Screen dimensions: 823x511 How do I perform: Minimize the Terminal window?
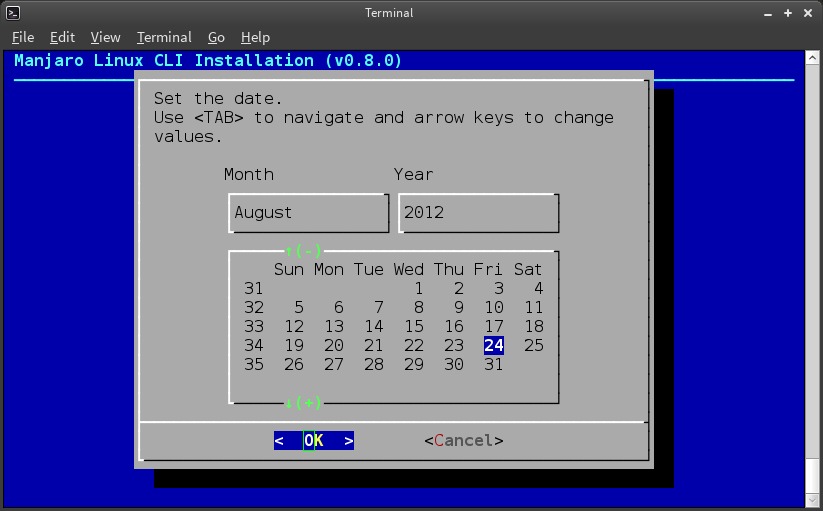point(768,14)
